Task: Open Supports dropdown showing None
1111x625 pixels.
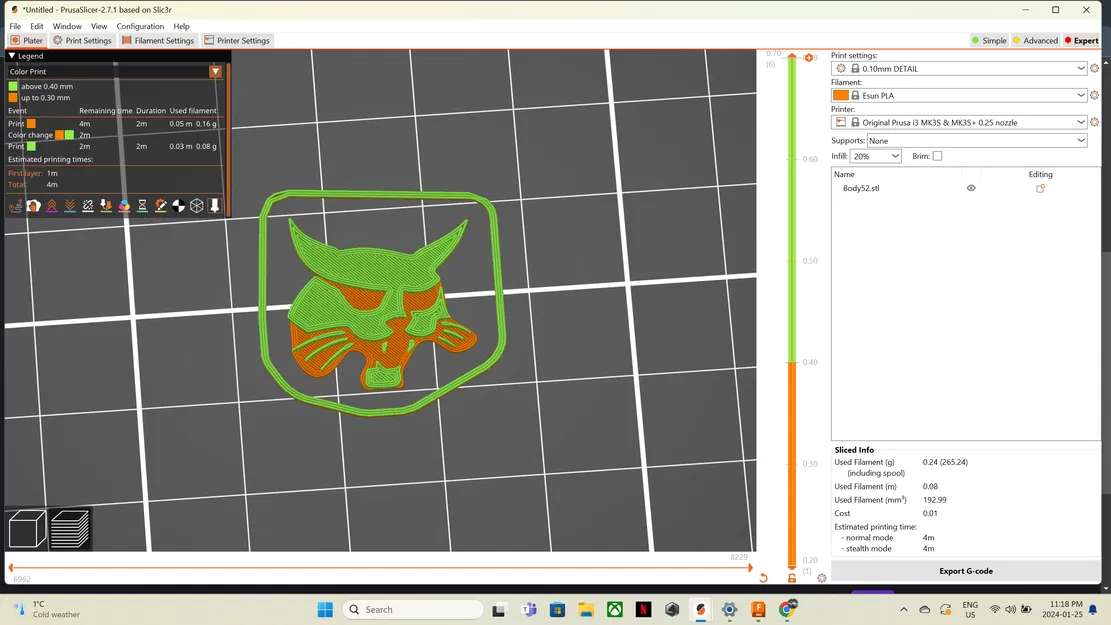Action: tap(977, 140)
